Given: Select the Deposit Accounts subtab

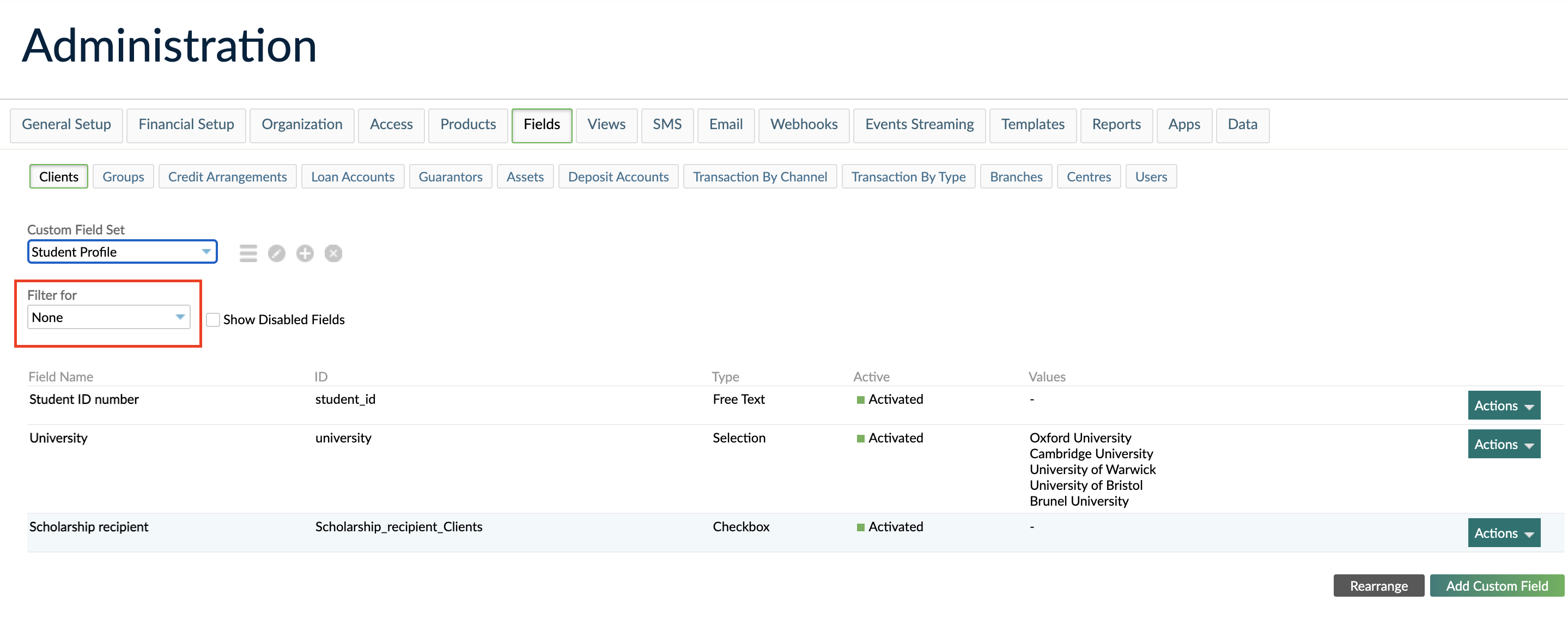Looking at the screenshot, I should (x=618, y=176).
